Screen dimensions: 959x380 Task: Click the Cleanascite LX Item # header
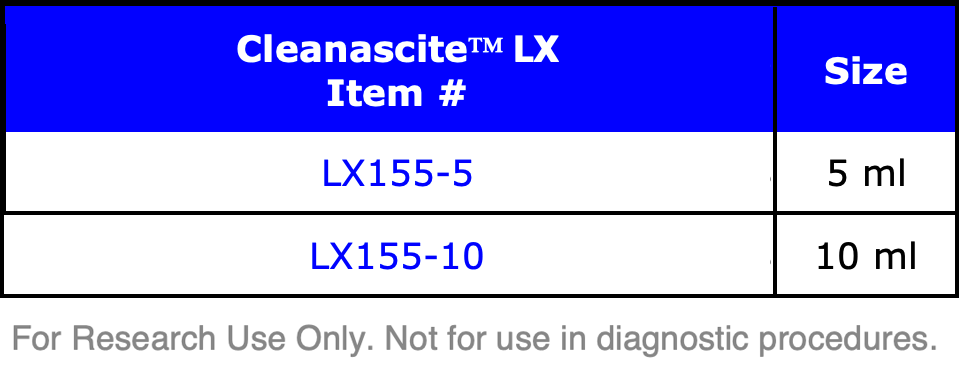coord(398,72)
